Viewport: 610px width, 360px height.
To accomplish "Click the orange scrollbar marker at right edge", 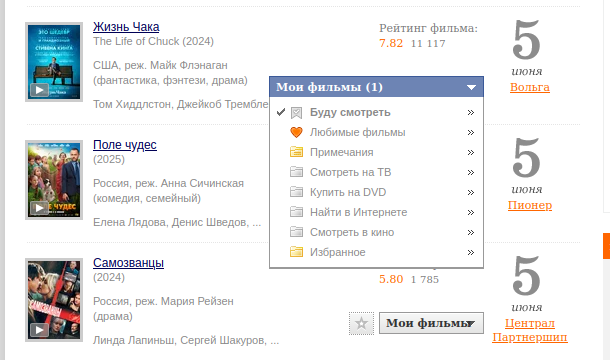I will pyautogui.click(x=606, y=246).
